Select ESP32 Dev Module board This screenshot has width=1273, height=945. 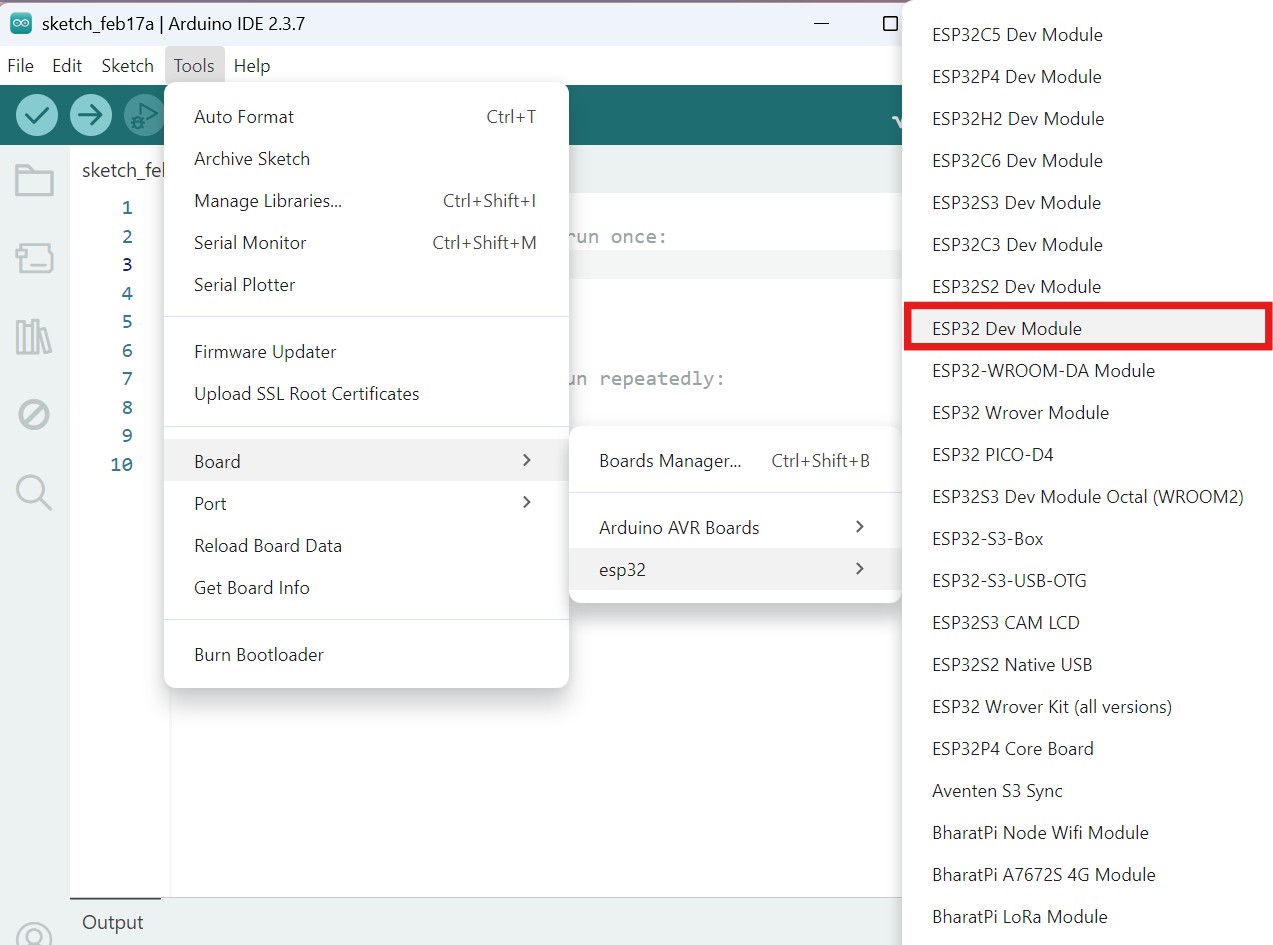click(1087, 328)
